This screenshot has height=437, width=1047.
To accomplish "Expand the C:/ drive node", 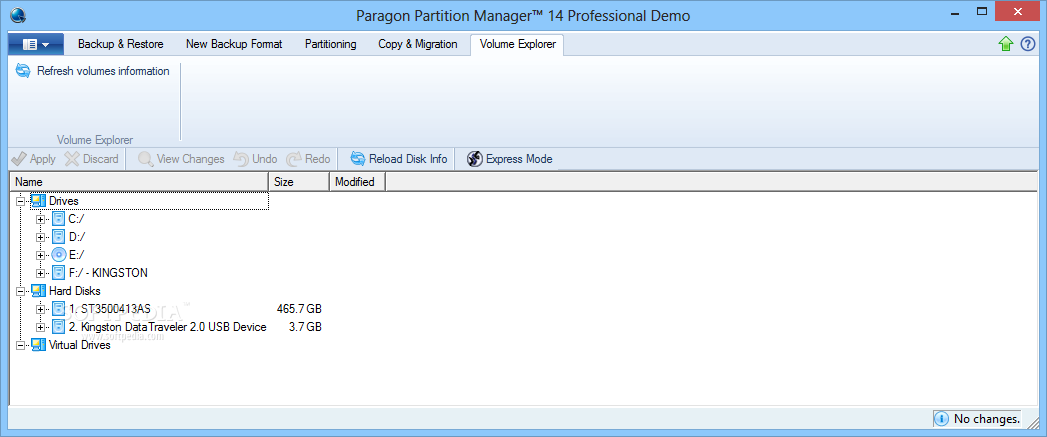I will [41, 218].
